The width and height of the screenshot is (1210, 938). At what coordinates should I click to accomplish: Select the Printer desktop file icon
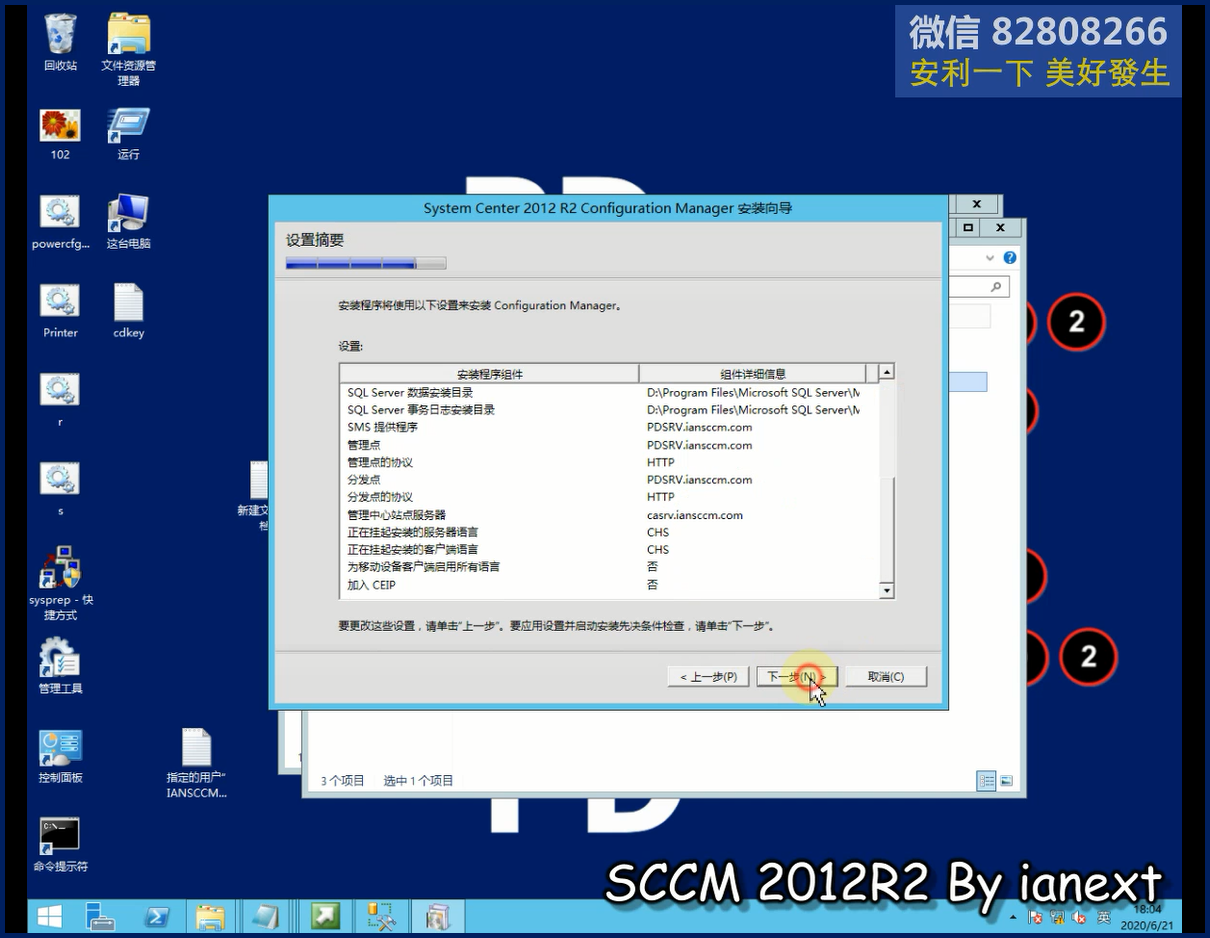coord(60,311)
